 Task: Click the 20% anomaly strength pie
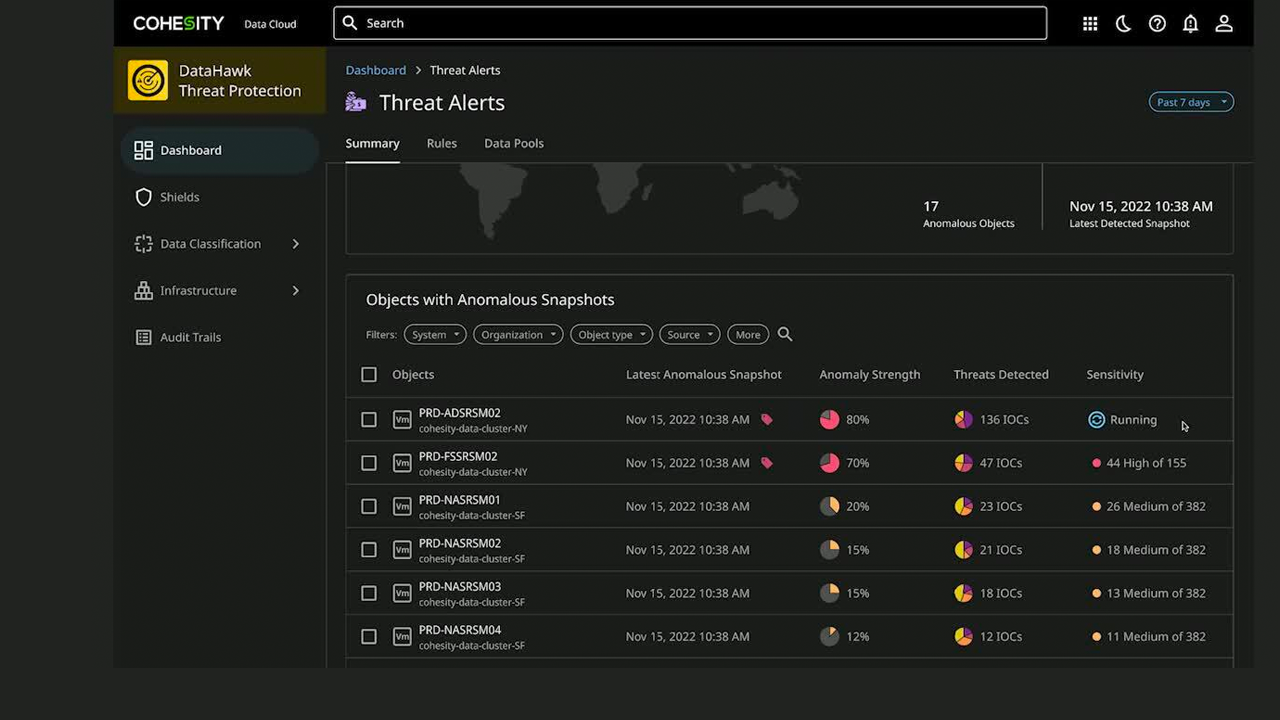pyautogui.click(x=829, y=506)
